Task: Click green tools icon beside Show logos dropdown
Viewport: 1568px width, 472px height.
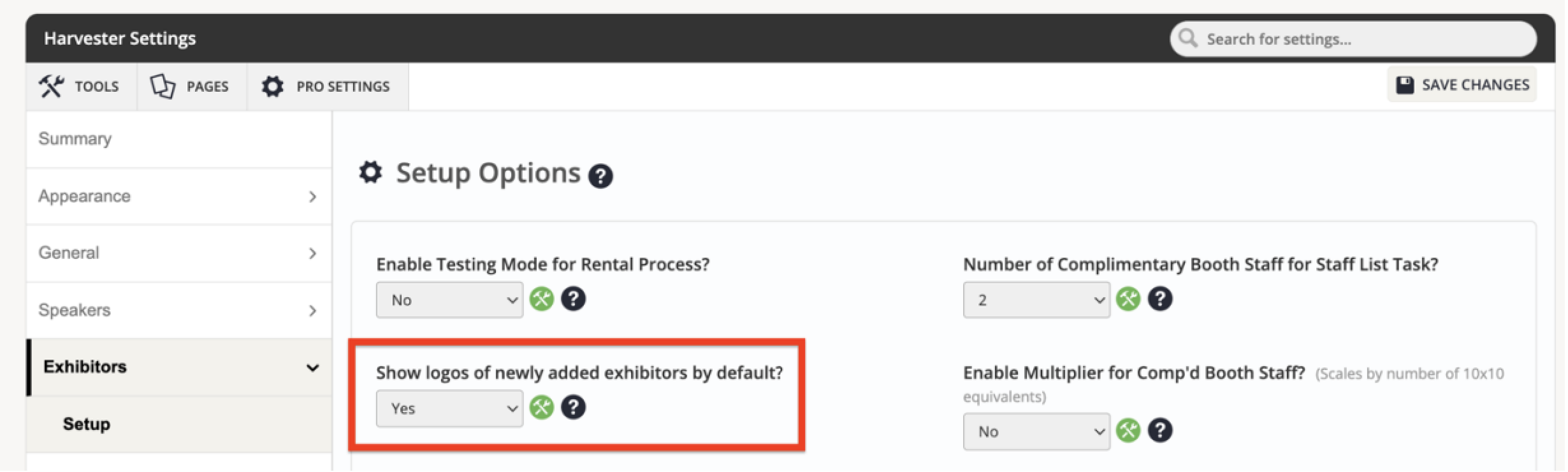Action: tap(542, 408)
